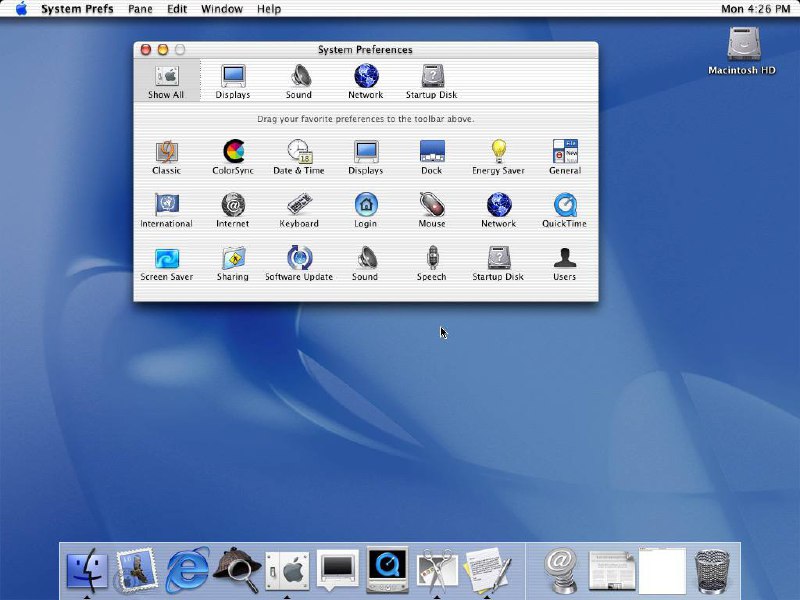This screenshot has width=800, height=600.
Task: Open the QuickTime preference pane
Action: 565,210
